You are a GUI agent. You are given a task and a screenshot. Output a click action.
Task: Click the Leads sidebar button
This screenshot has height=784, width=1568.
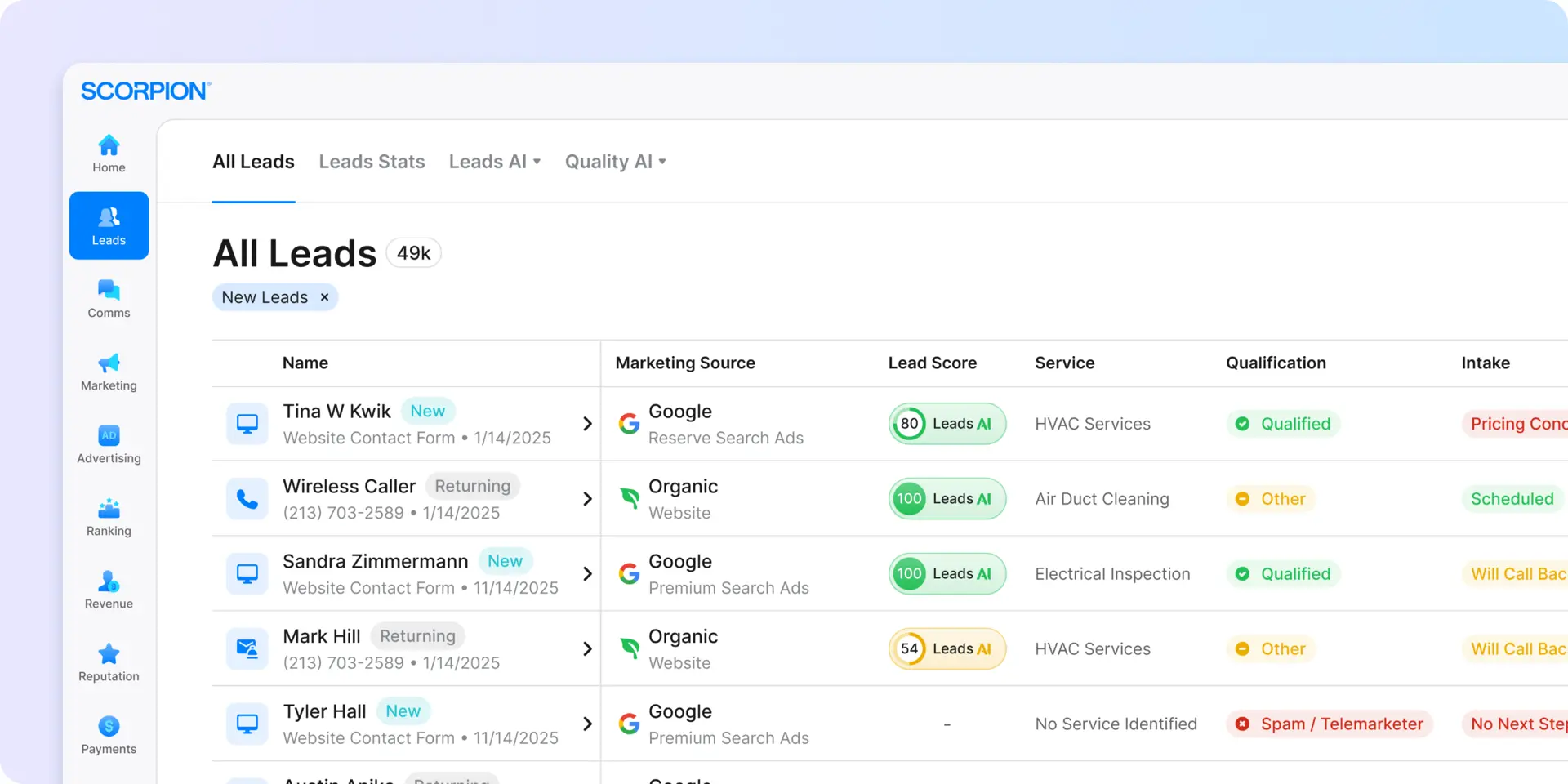click(109, 225)
